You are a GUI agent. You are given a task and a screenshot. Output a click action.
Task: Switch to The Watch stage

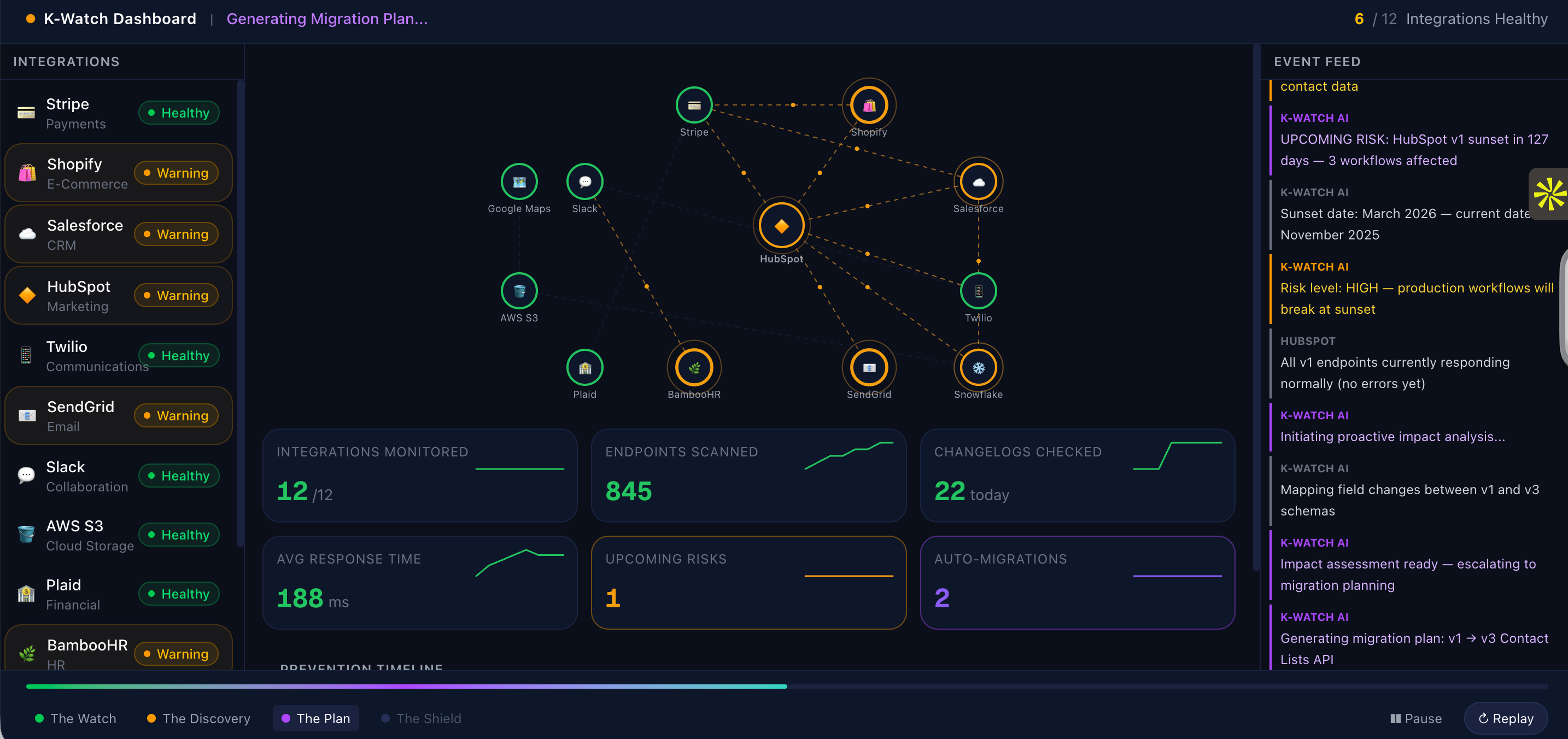pyautogui.click(x=76, y=718)
